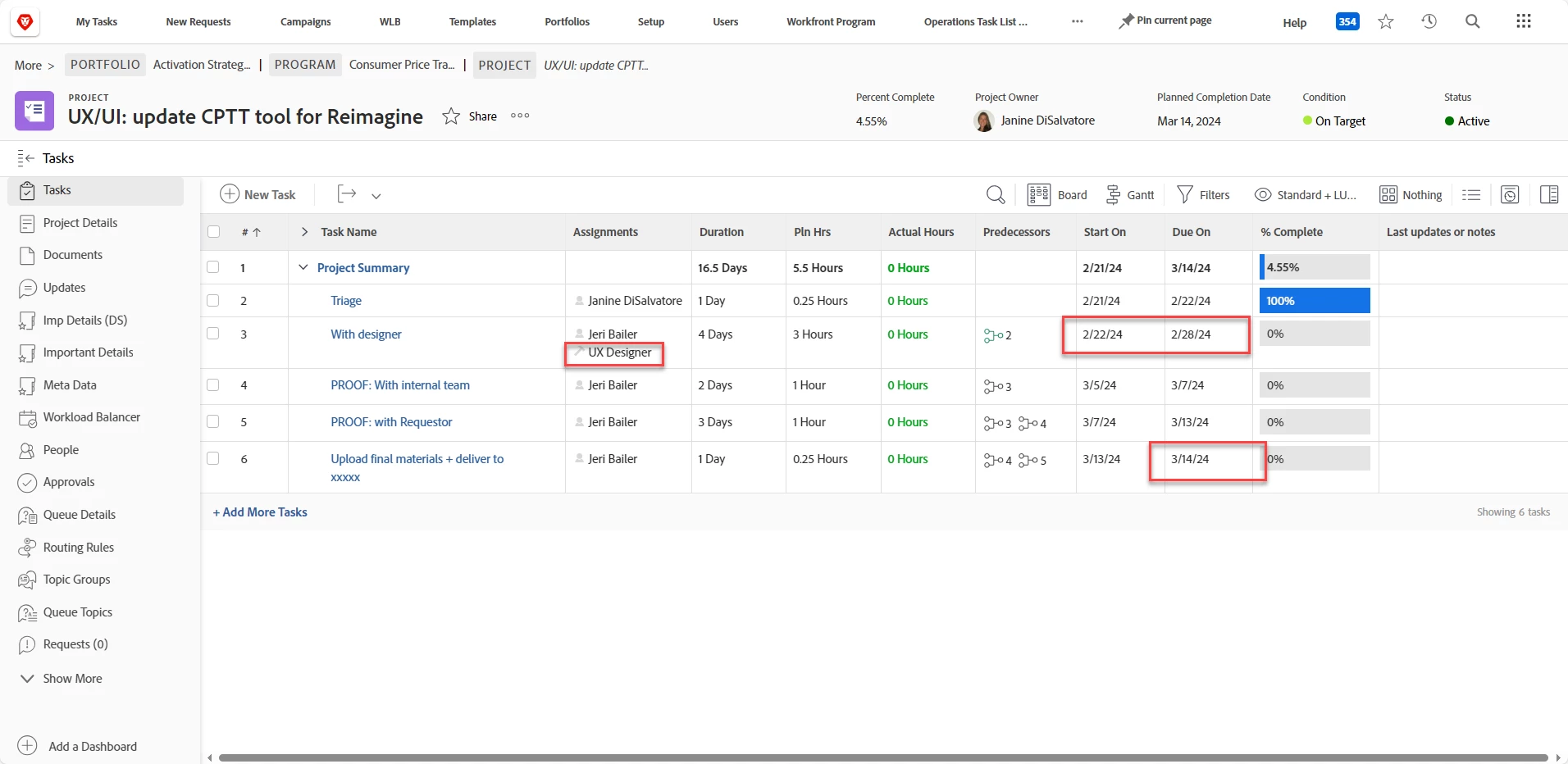Click the Consumer Price Tra... program breadcrumb
Viewport: 1568px width, 764px height.
(402, 65)
